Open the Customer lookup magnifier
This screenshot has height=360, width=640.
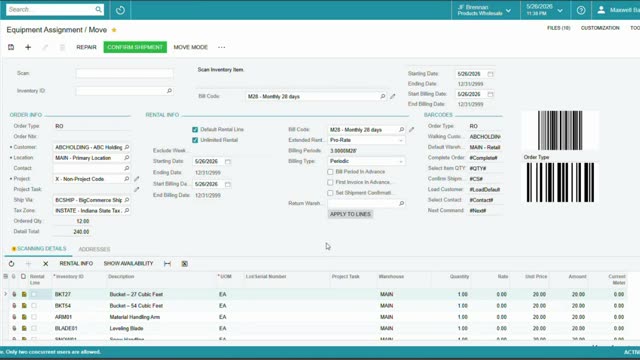click(127, 147)
